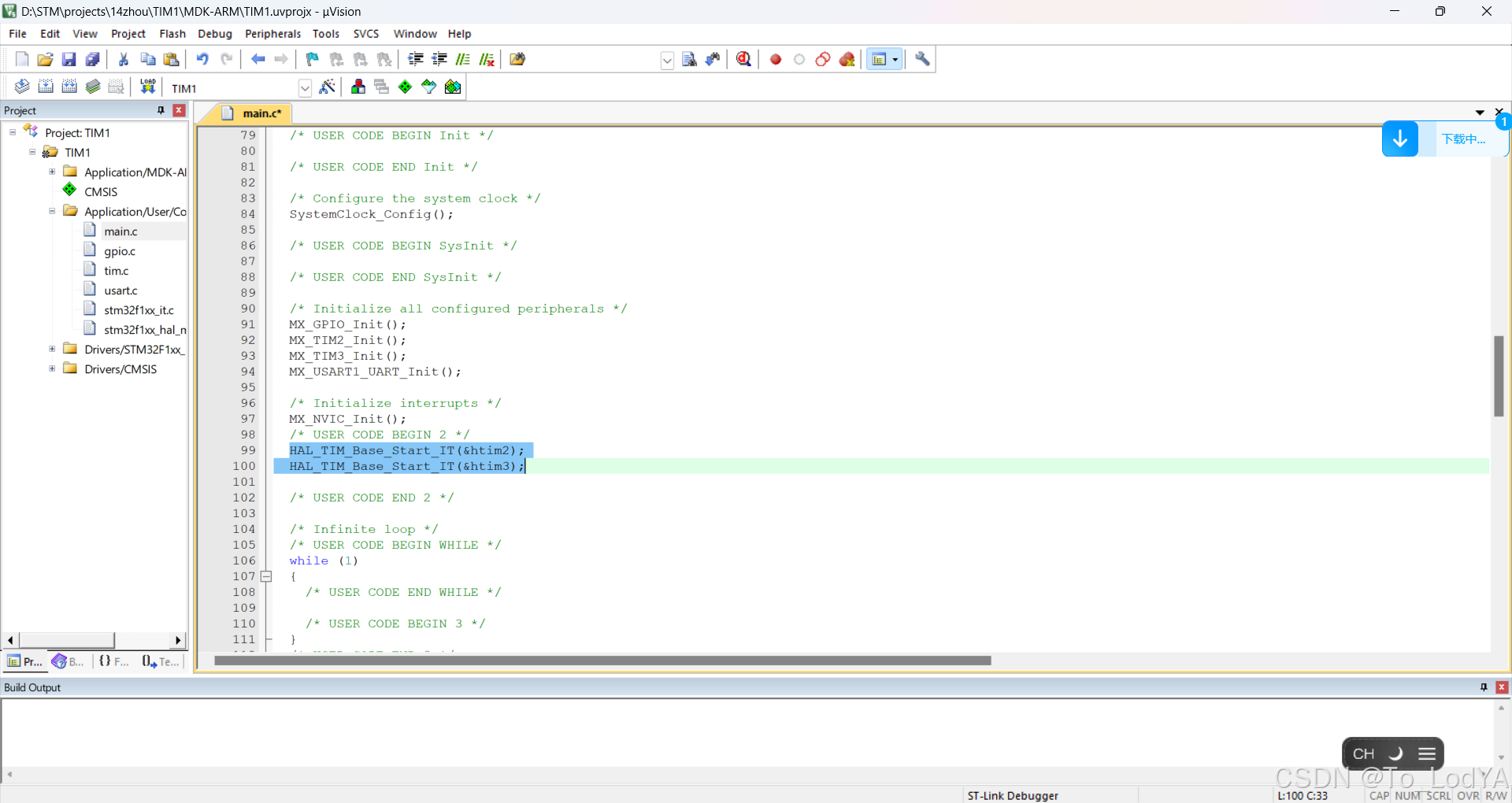This screenshot has height=803, width=1512.
Task: Download code to flash with the LOAD icon
Action: (147, 87)
